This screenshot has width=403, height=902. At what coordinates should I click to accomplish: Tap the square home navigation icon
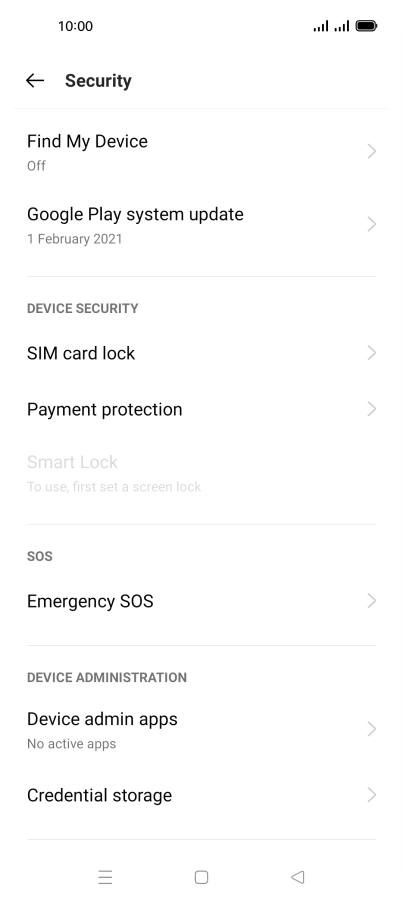[x=201, y=877]
